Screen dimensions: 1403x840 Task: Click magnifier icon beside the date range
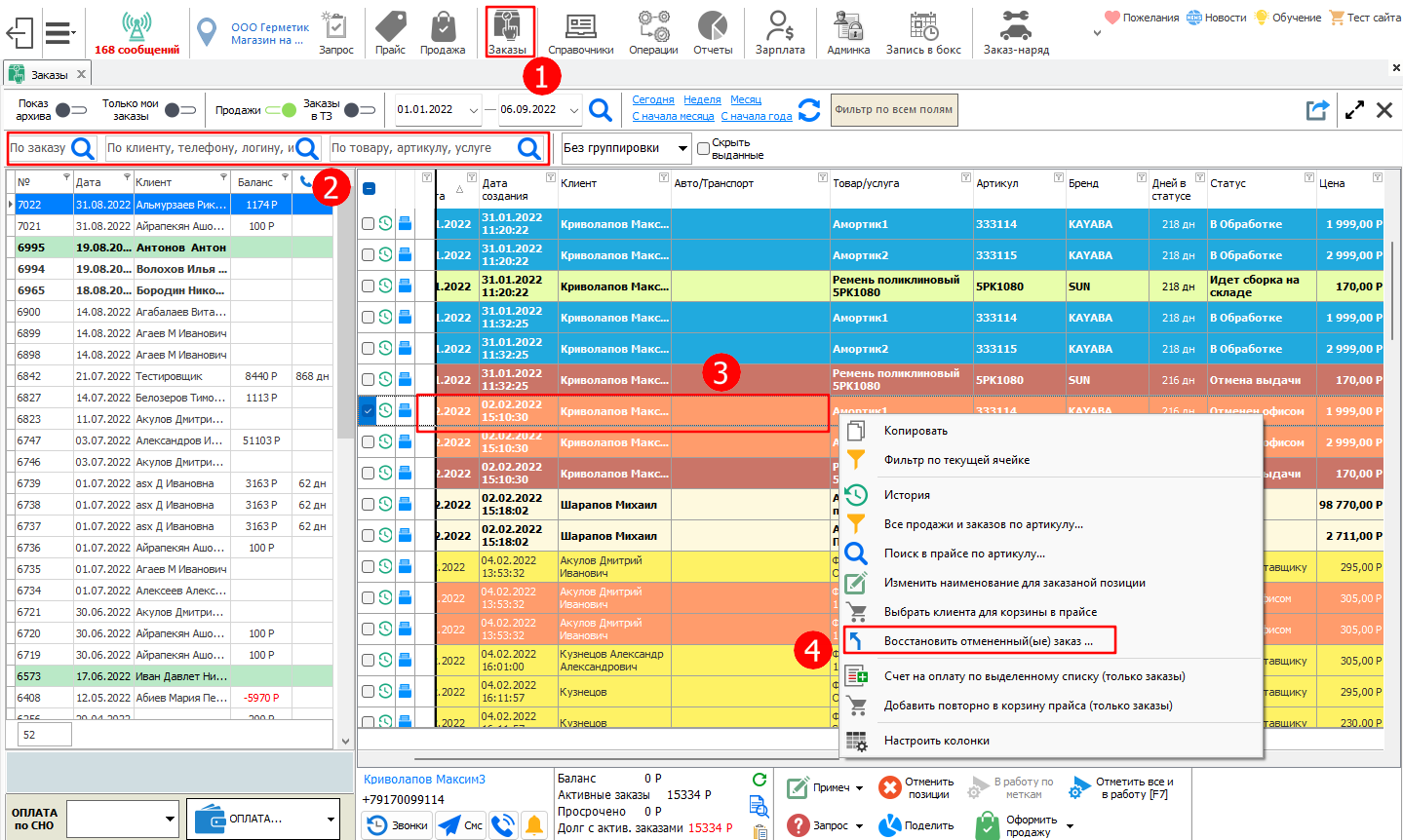pos(602,110)
